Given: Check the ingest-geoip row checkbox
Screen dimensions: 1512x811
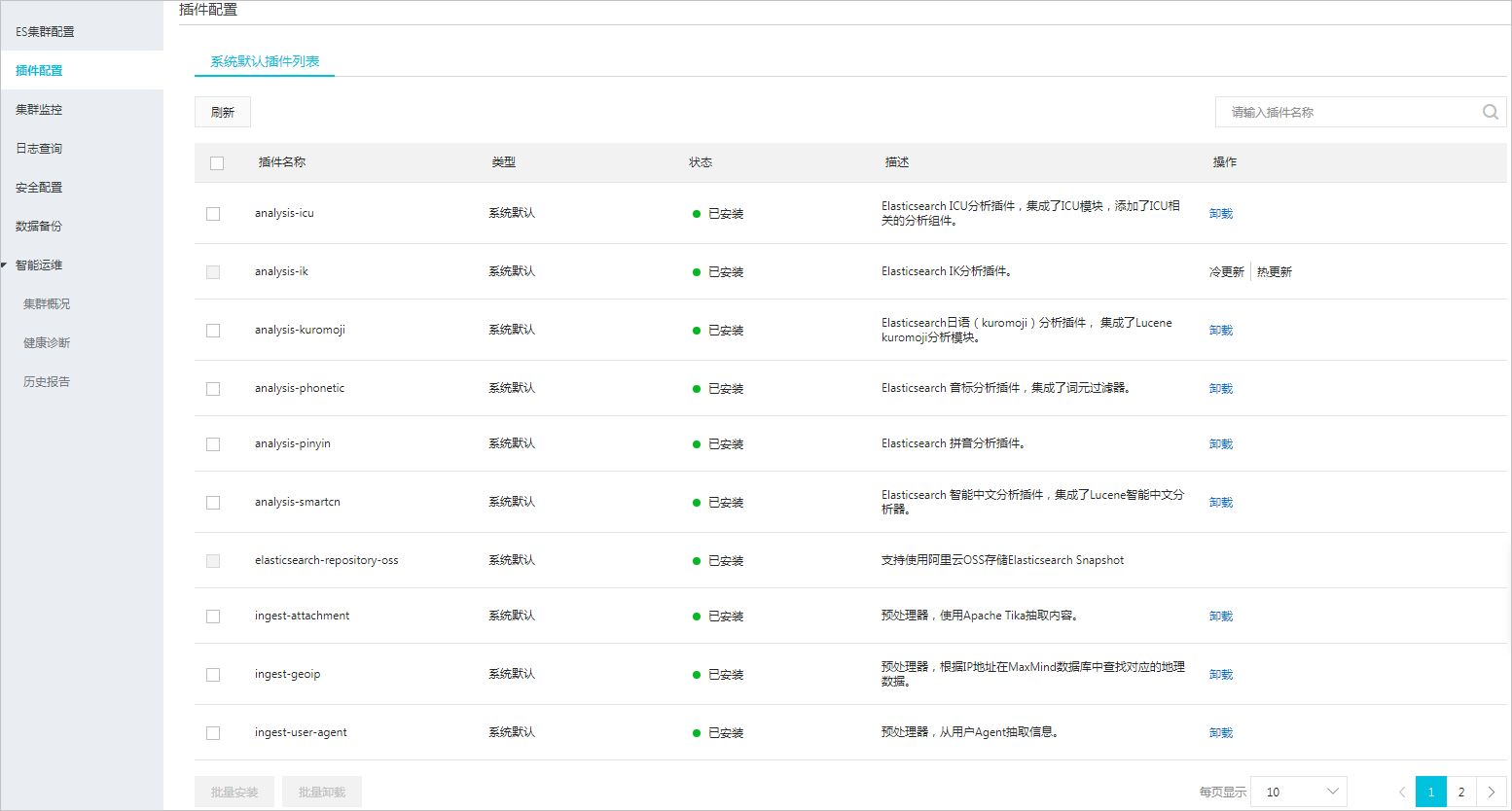Looking at the screenshot, I should pyautogui.click(x=213, y=675).
